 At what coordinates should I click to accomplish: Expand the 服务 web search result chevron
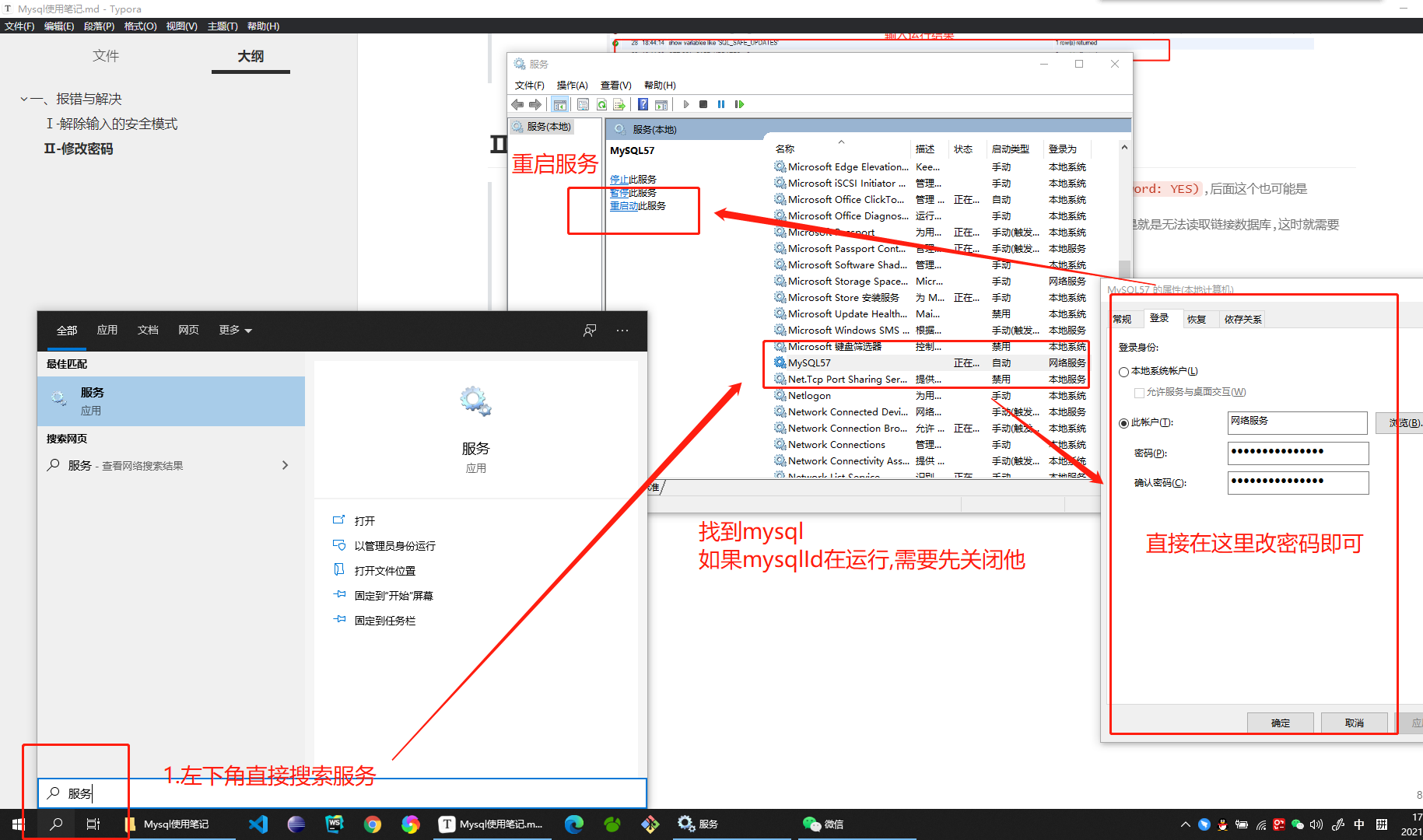(x=285, y=465)
